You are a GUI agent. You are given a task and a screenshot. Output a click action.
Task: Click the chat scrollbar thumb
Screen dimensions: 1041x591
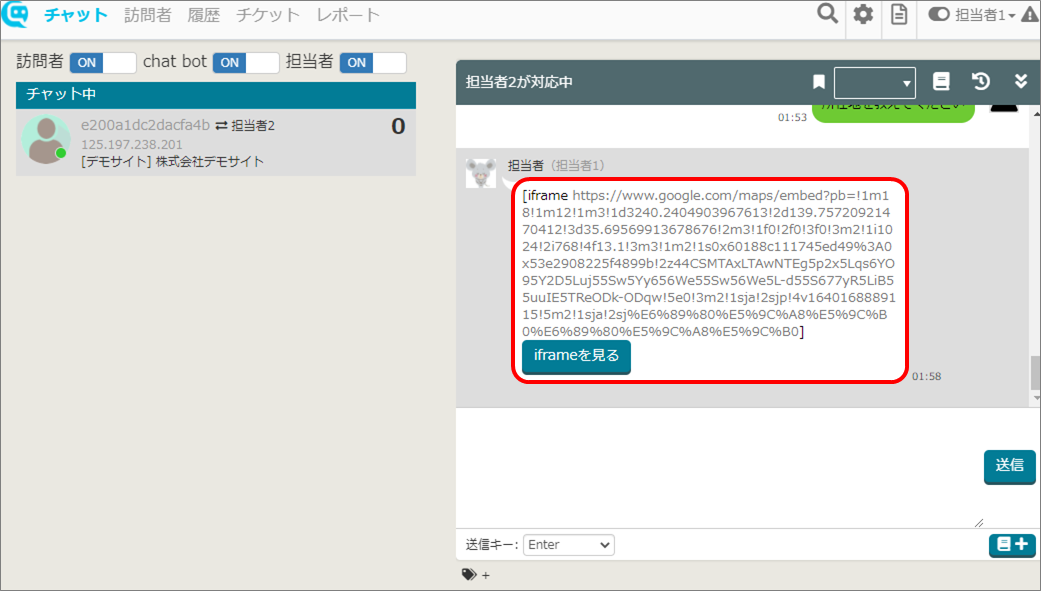coord(1035,373)
